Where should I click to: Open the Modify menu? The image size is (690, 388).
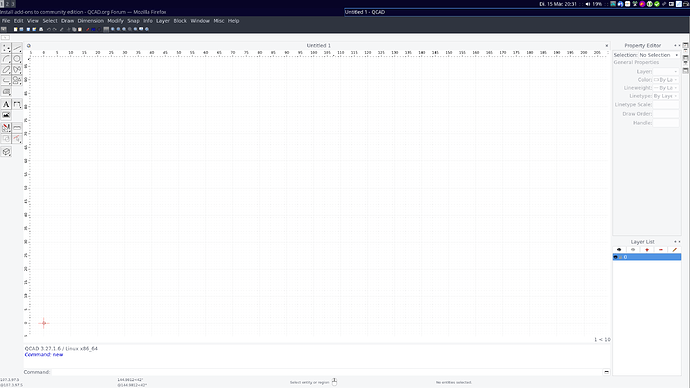click(115, 21)
